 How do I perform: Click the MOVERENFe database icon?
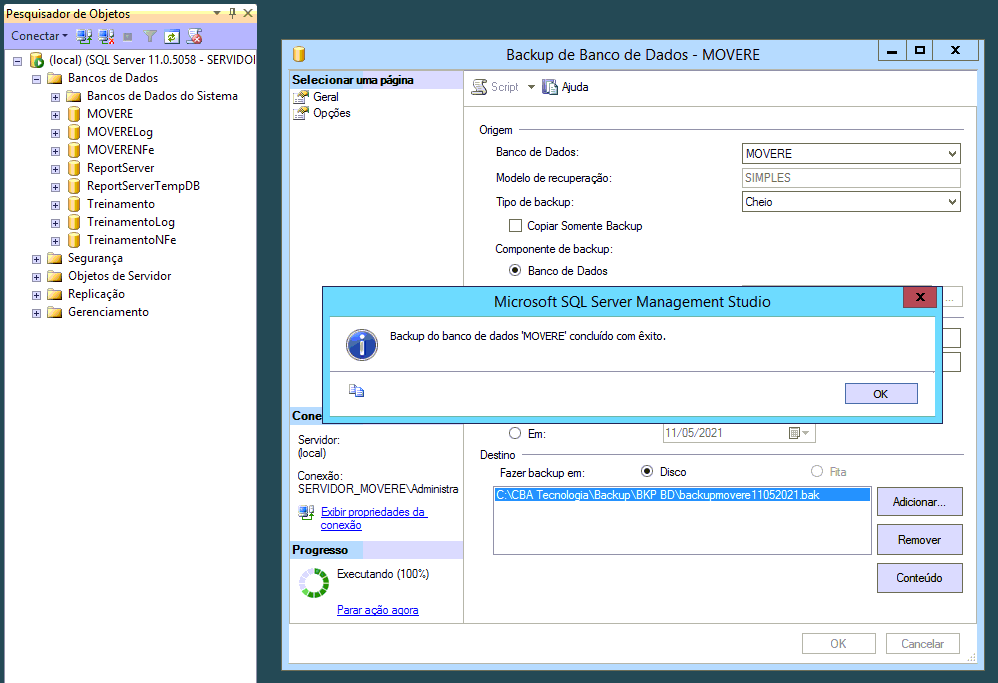(74, 150)
